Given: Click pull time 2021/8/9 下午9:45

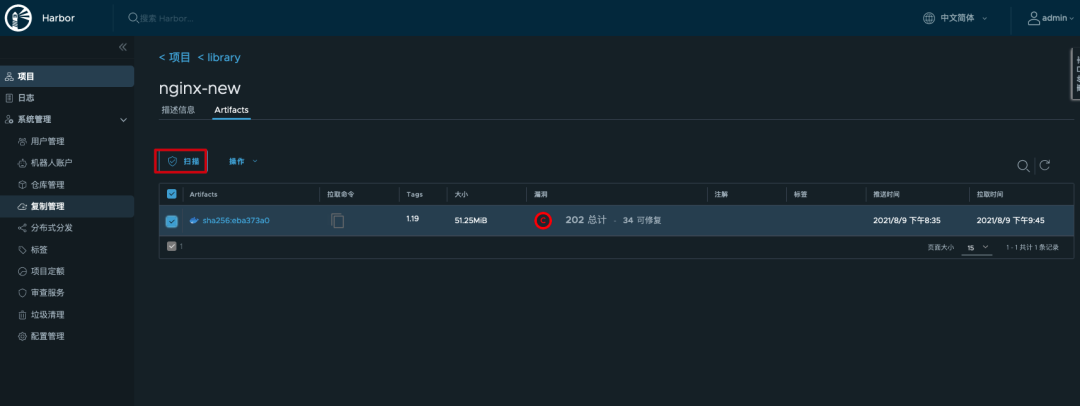Looking at the screenshot, I should pyautogui.click(x=1011, y=221).
